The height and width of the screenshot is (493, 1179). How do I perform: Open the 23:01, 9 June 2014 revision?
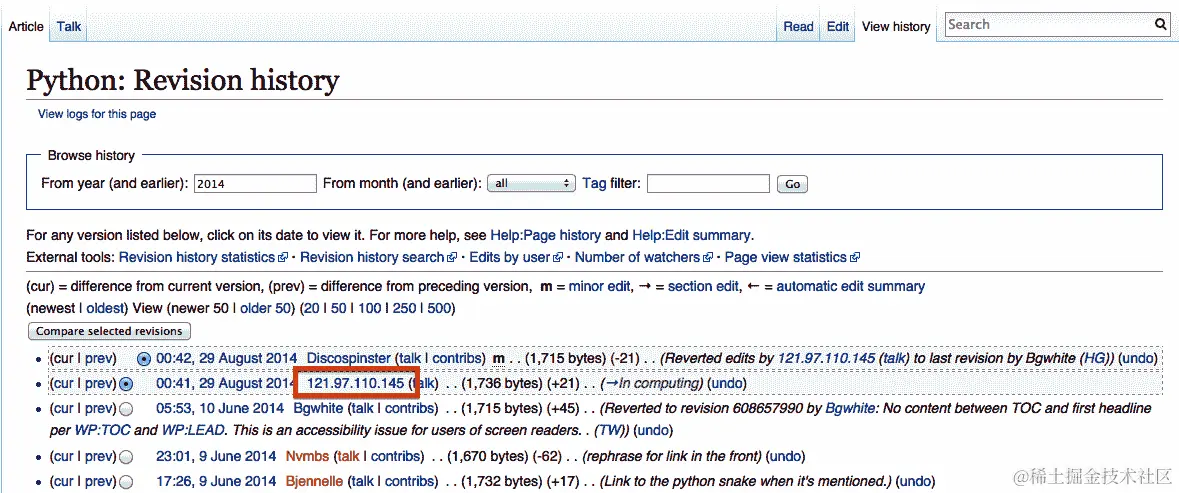point(214,456)
